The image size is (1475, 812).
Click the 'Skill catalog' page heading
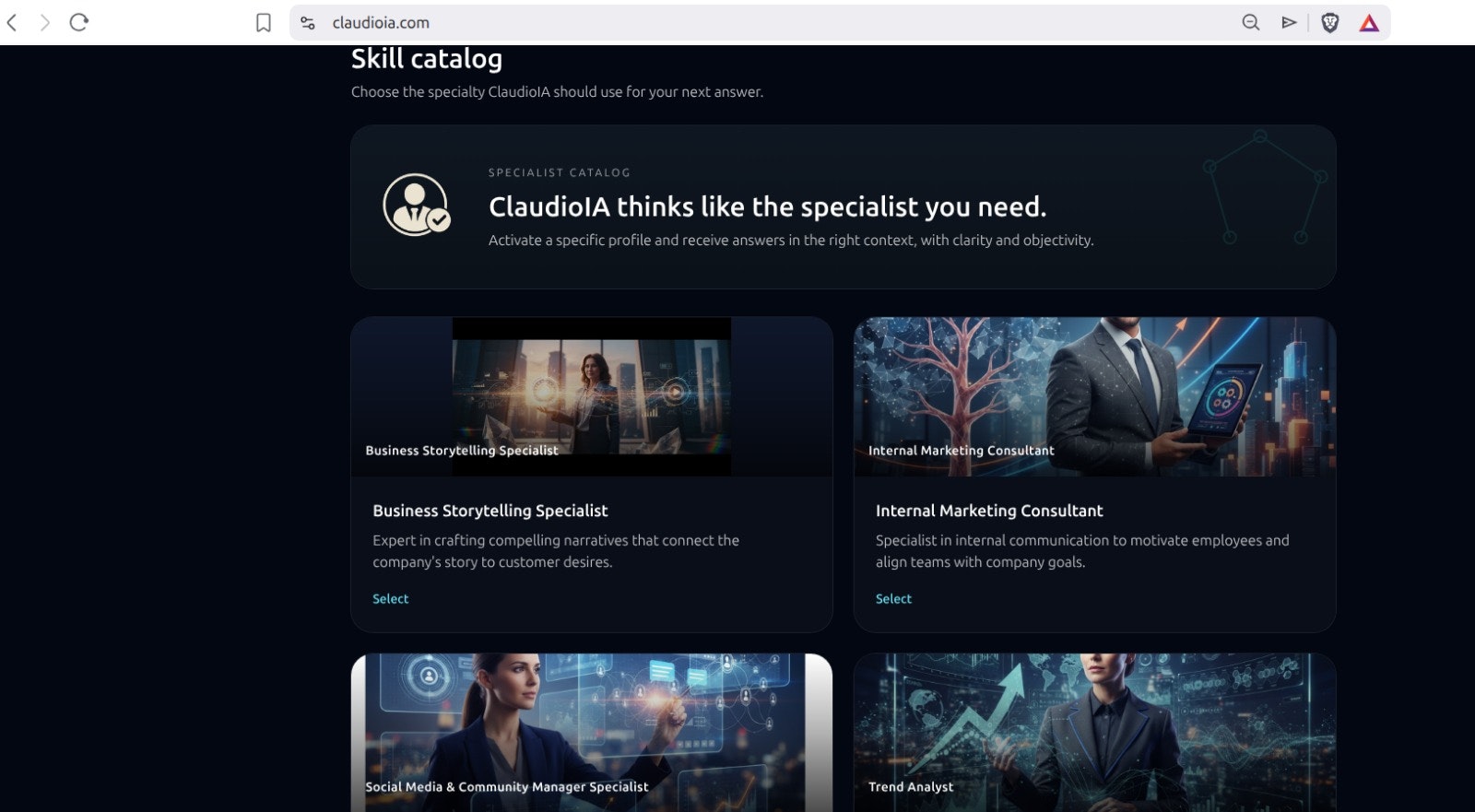tap(427, 59)
